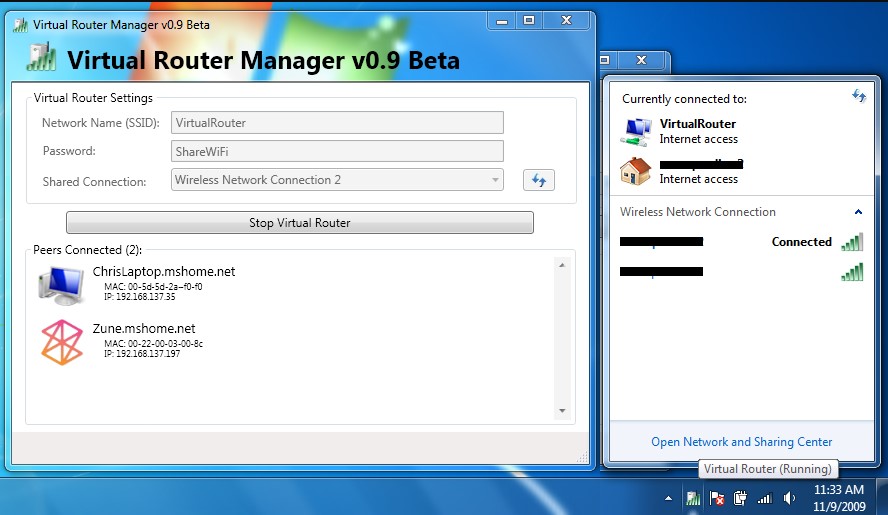The height and width of the screenshot is (515, 888).
Task: Click the ChrisLaptop computer peer icon
Action: (61, 284)
